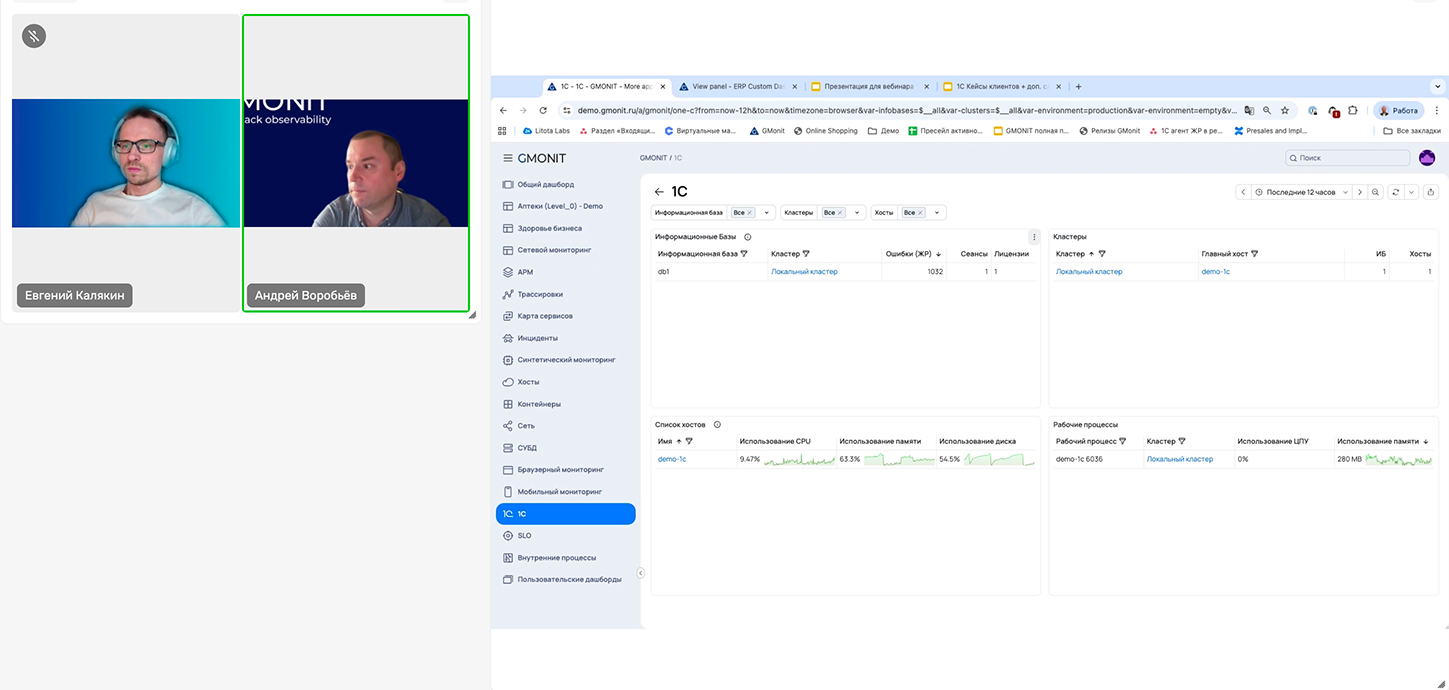
Task: Click the filter icon on Главный хост column
Action: click(x=1254, y=254)
